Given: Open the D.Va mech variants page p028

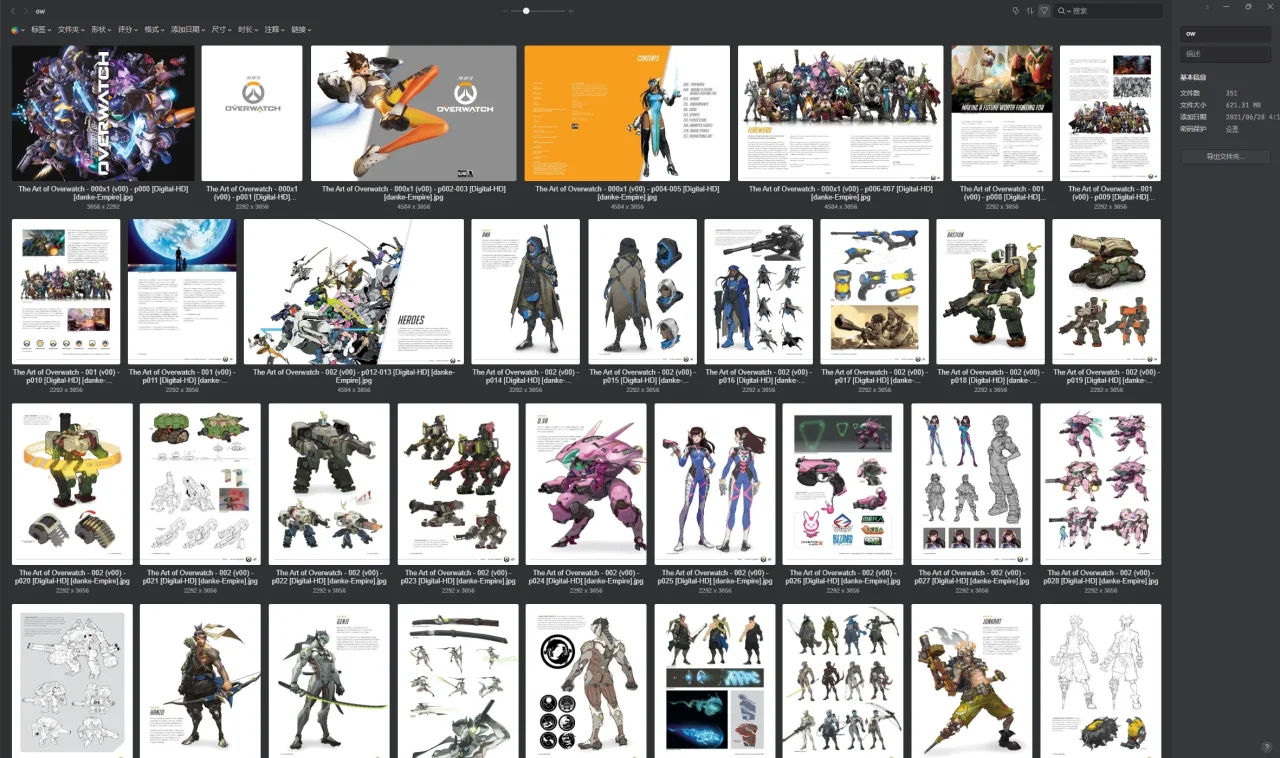Looking at the screenshot, I should [x=1100, y=484].
